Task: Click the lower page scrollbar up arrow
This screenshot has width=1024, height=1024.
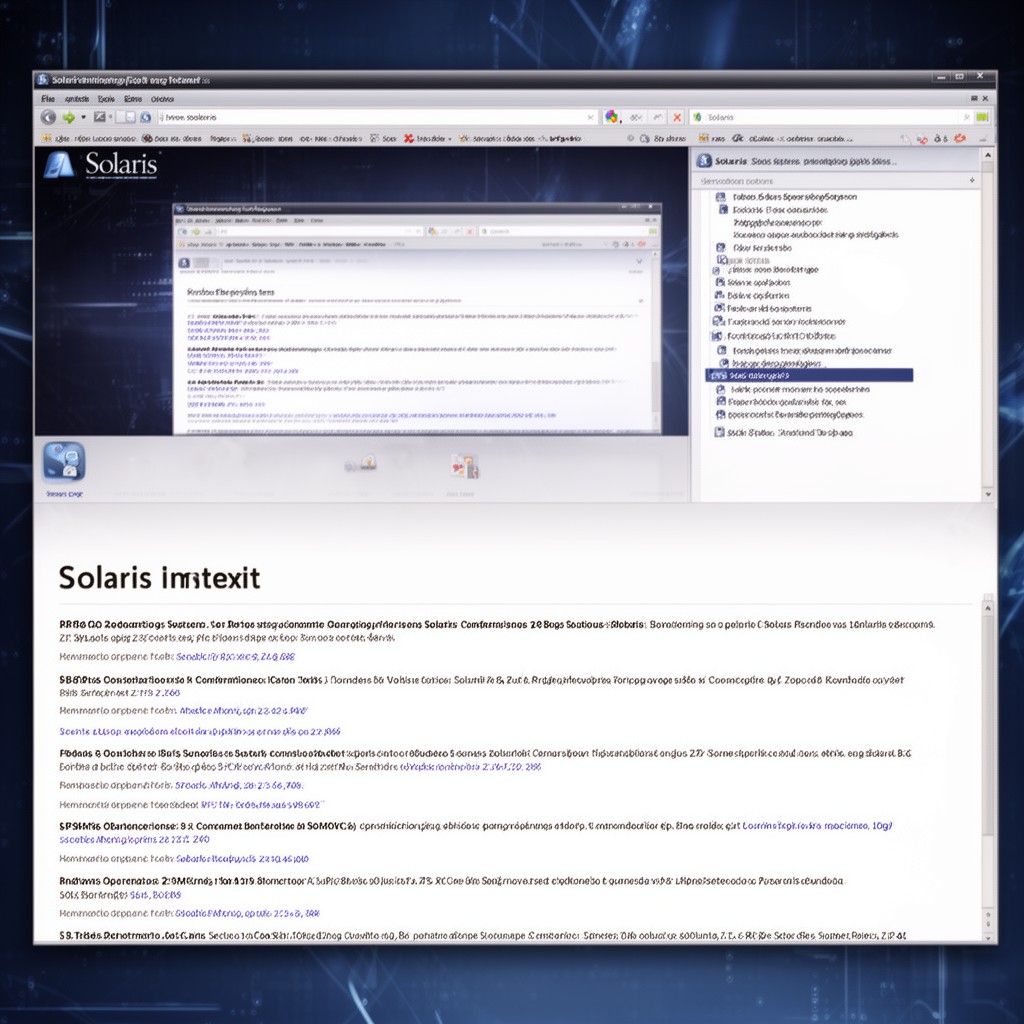Action: (x=988, y=608)
